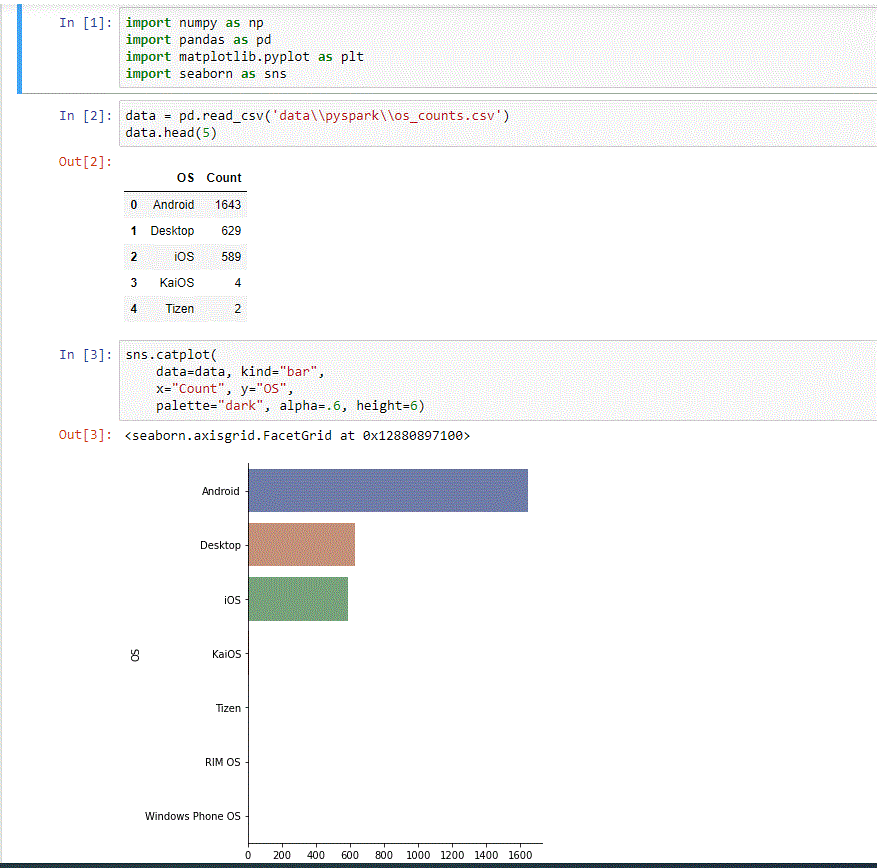Screen dimensions: 877x868
Task: Click the 'import pandas as pd' code line
Action: pyautogui.click(x=198, y=40)
